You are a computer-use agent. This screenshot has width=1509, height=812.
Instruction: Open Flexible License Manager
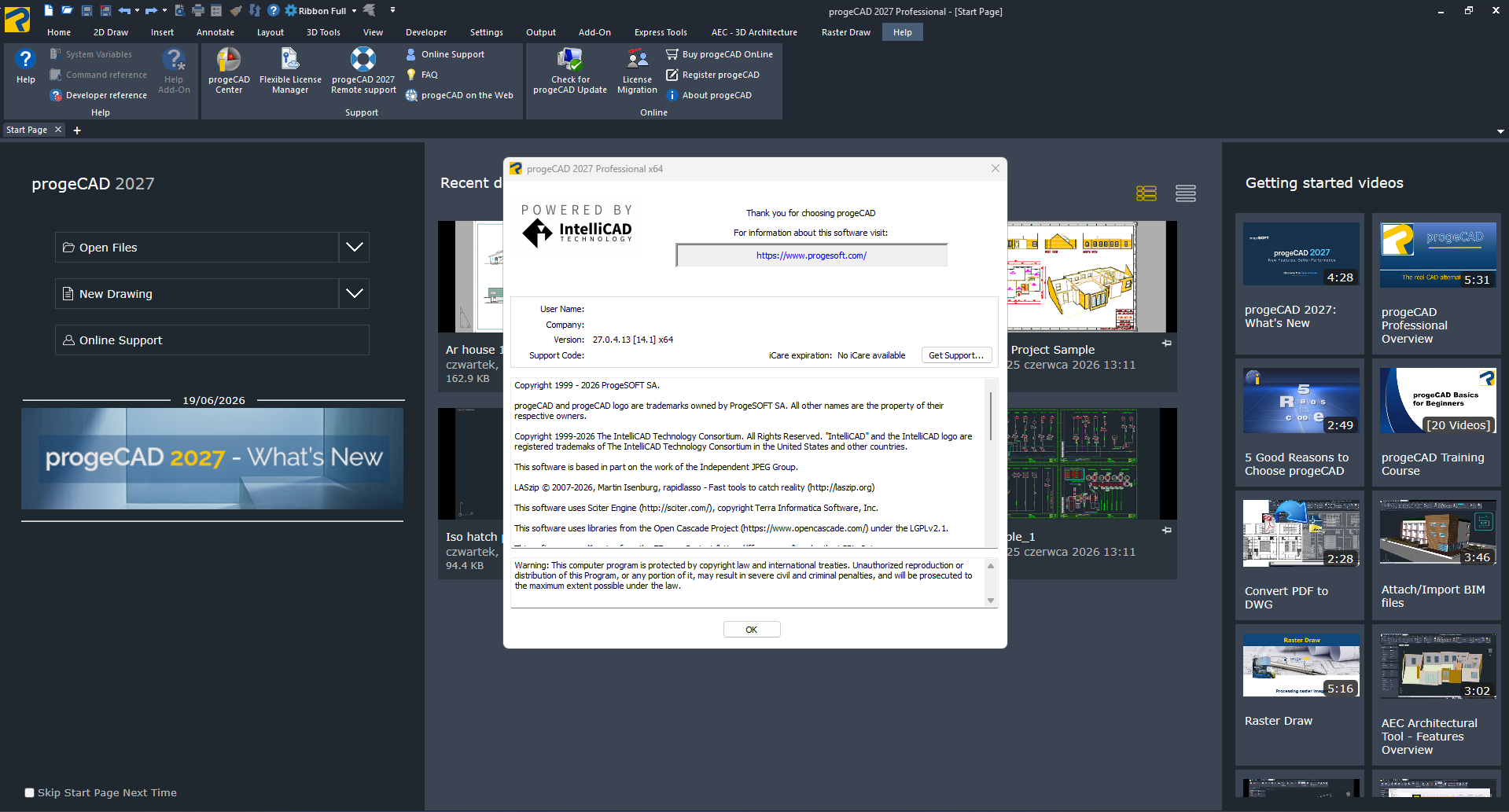coord(290,71)
